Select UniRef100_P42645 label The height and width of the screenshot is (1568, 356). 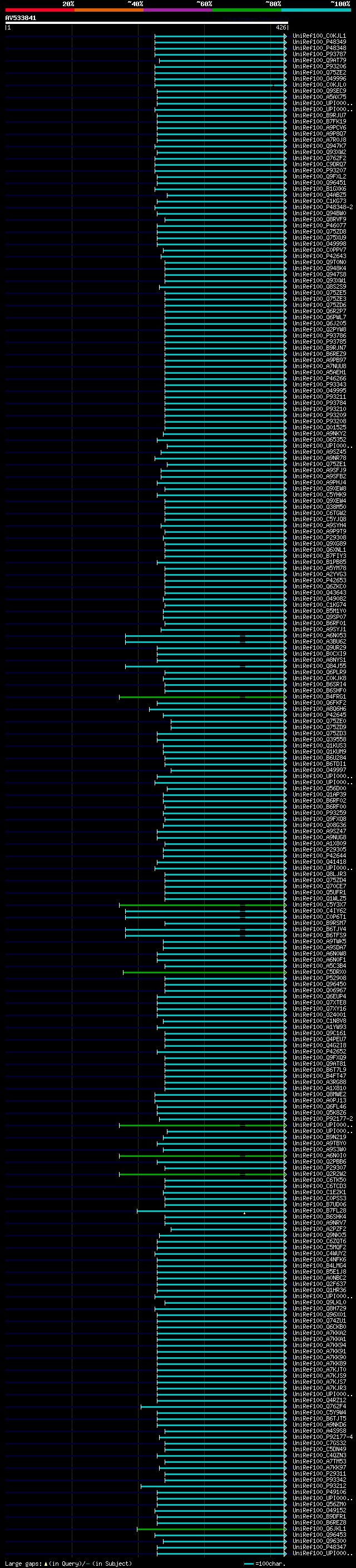(319, 715)
